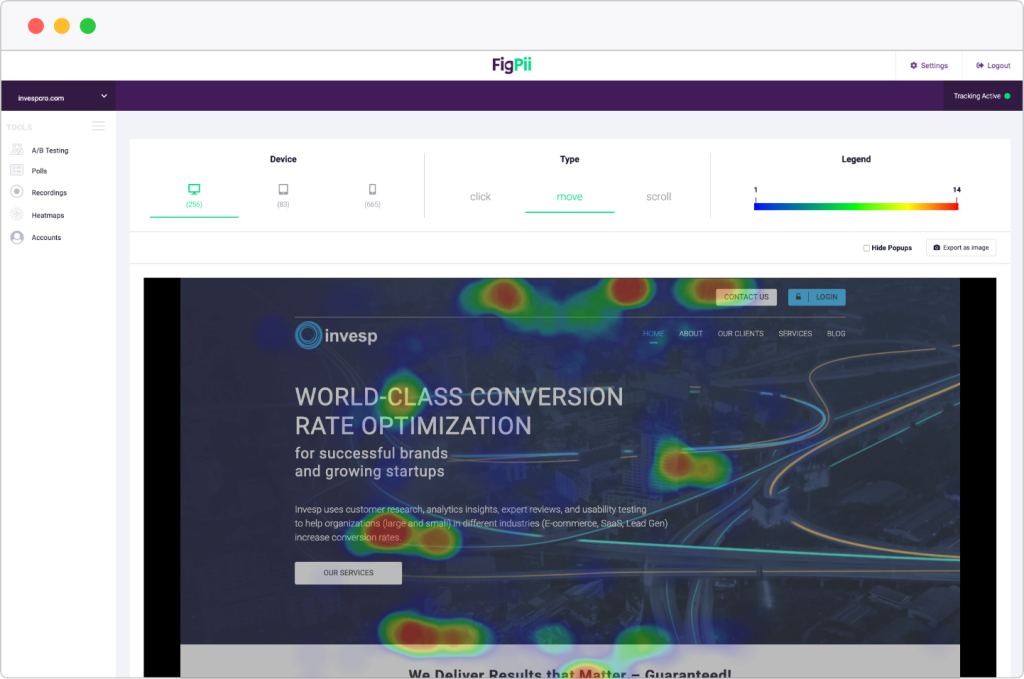1024x679 pixels.
Task: Open Settings in the top bar
Action: pyautogui.click(x=929, y=66)
